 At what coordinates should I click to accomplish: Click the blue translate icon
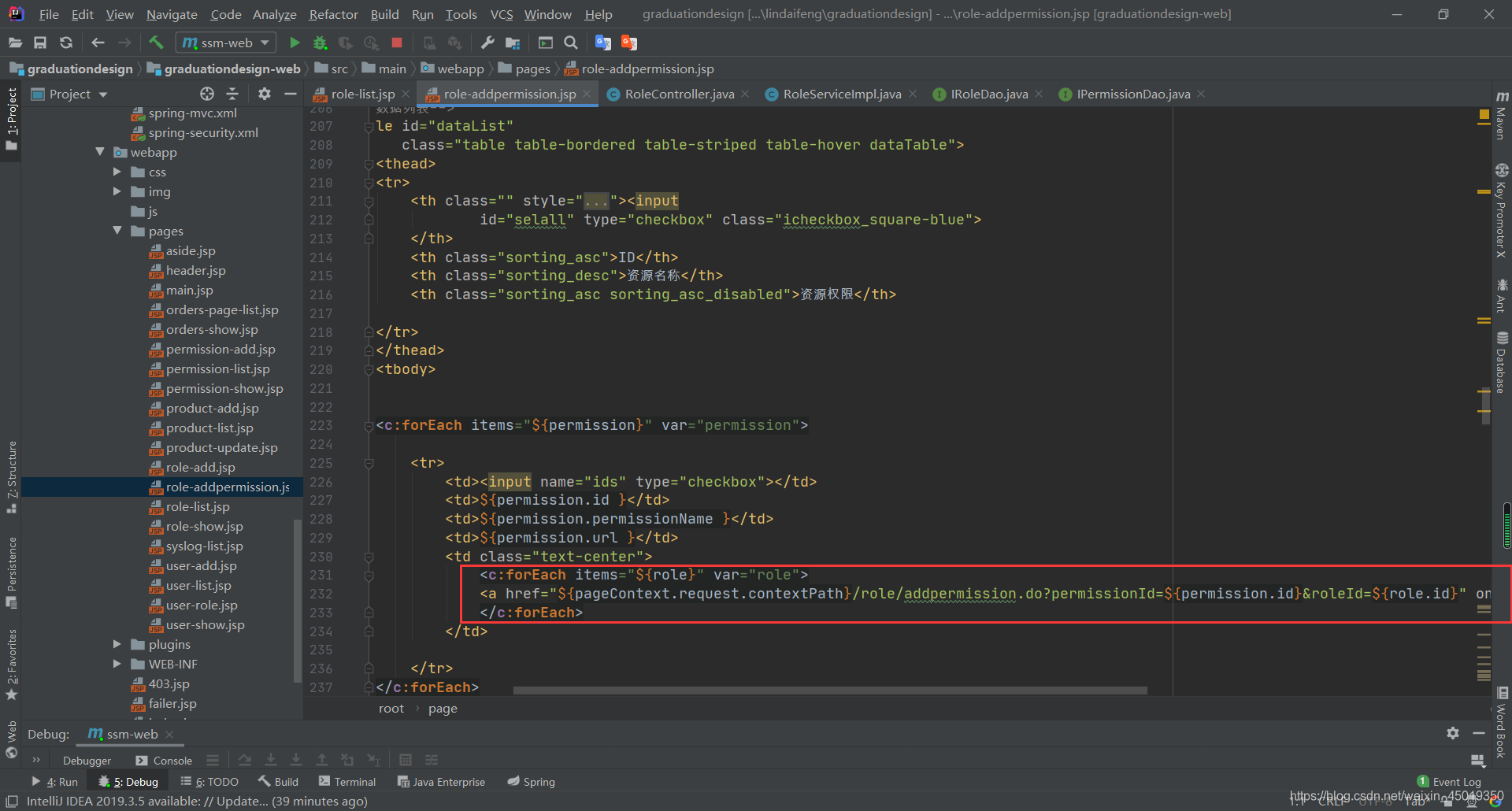pyautogui.click(x=603, y=43)
